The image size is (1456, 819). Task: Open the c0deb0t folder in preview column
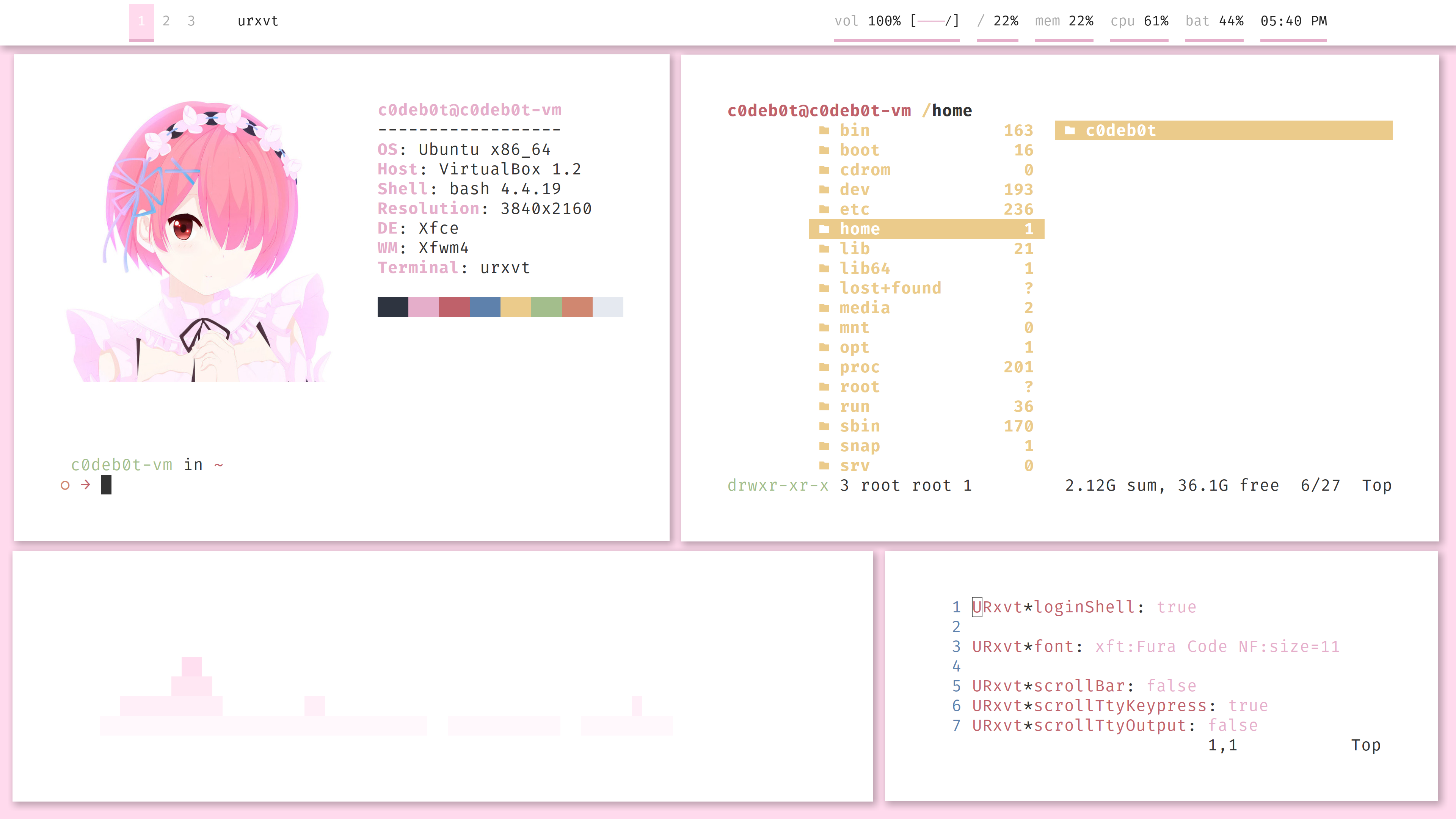1120,130
